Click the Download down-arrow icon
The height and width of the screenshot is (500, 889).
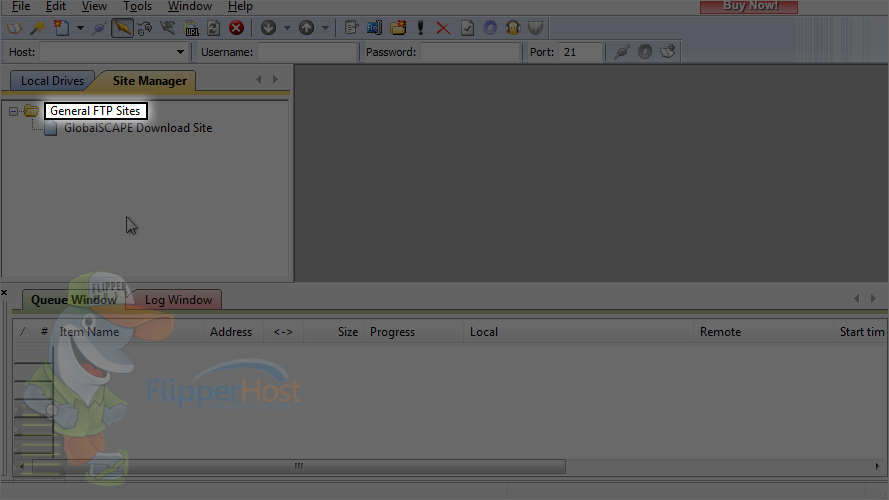coord(268,28)
